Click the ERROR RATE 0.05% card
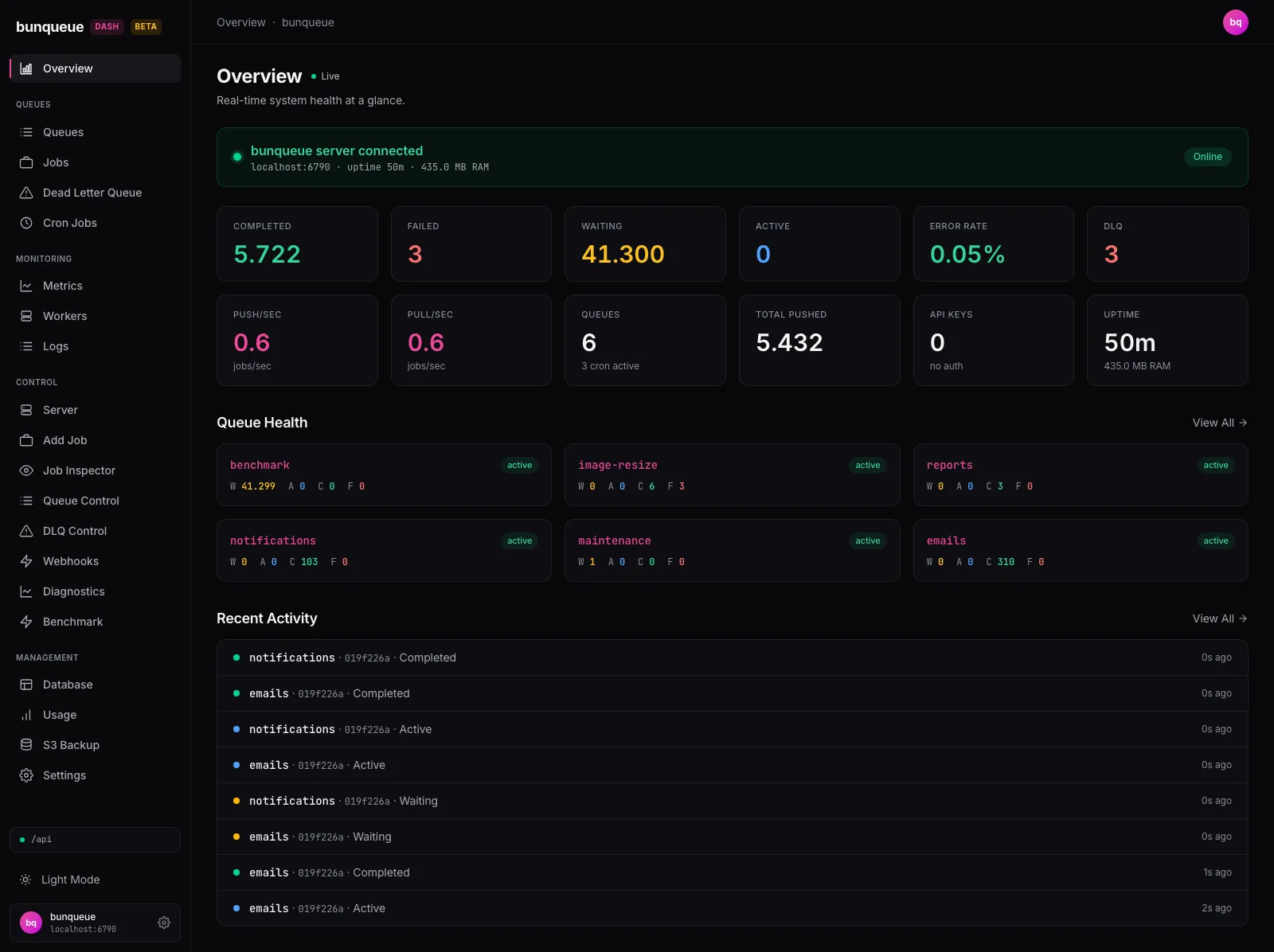This screenshot has height=952, width=1274. (993, 244)
